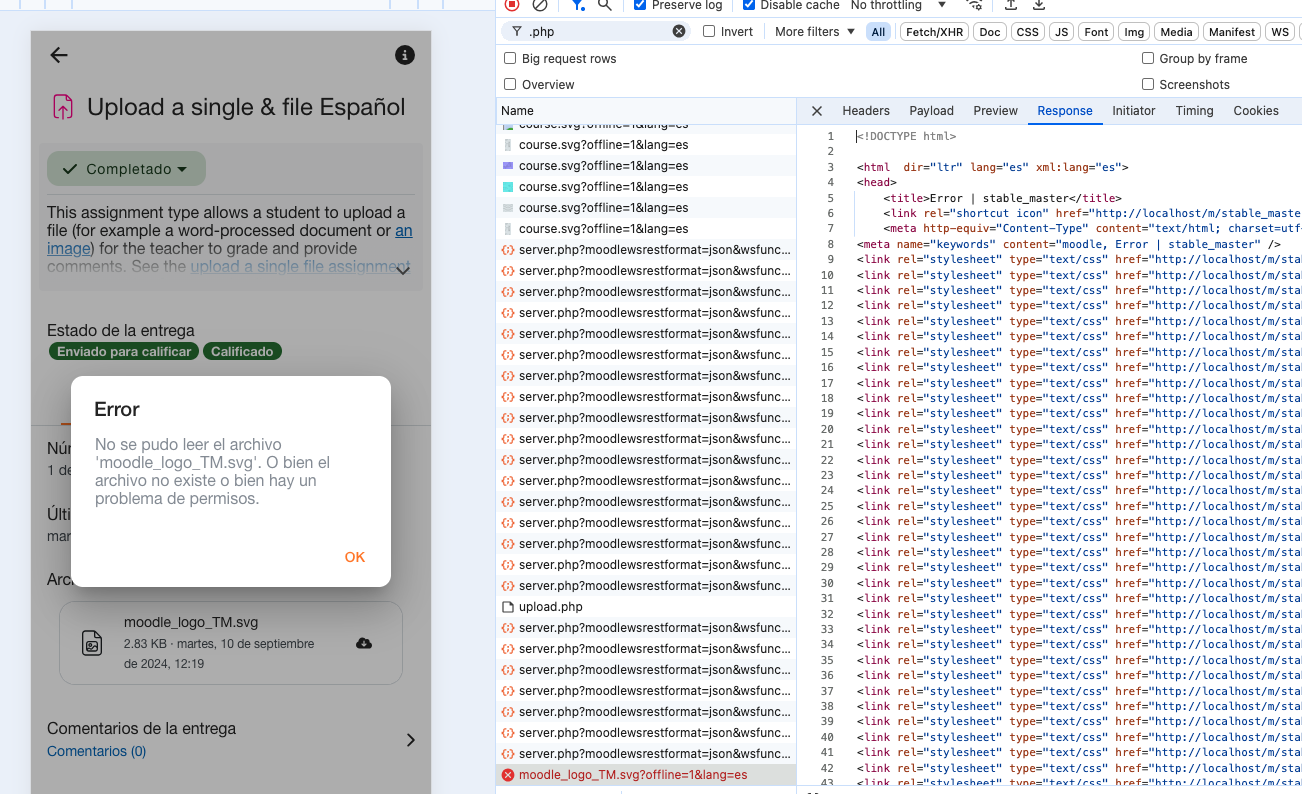Enable Big request rows
Screen dimensions: 1302x794
[510, 59]
